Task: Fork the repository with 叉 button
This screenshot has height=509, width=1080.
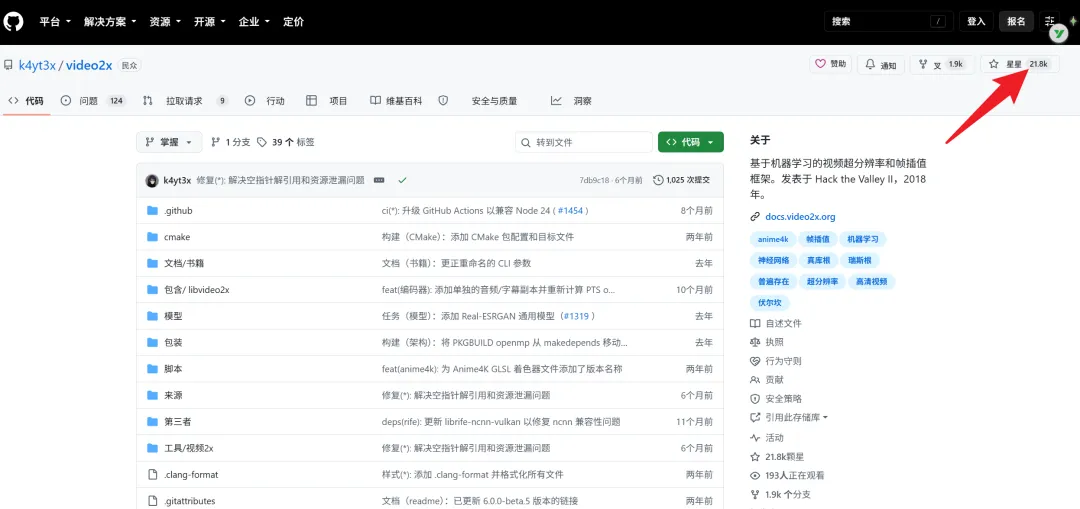Action: tap(942, 64)
